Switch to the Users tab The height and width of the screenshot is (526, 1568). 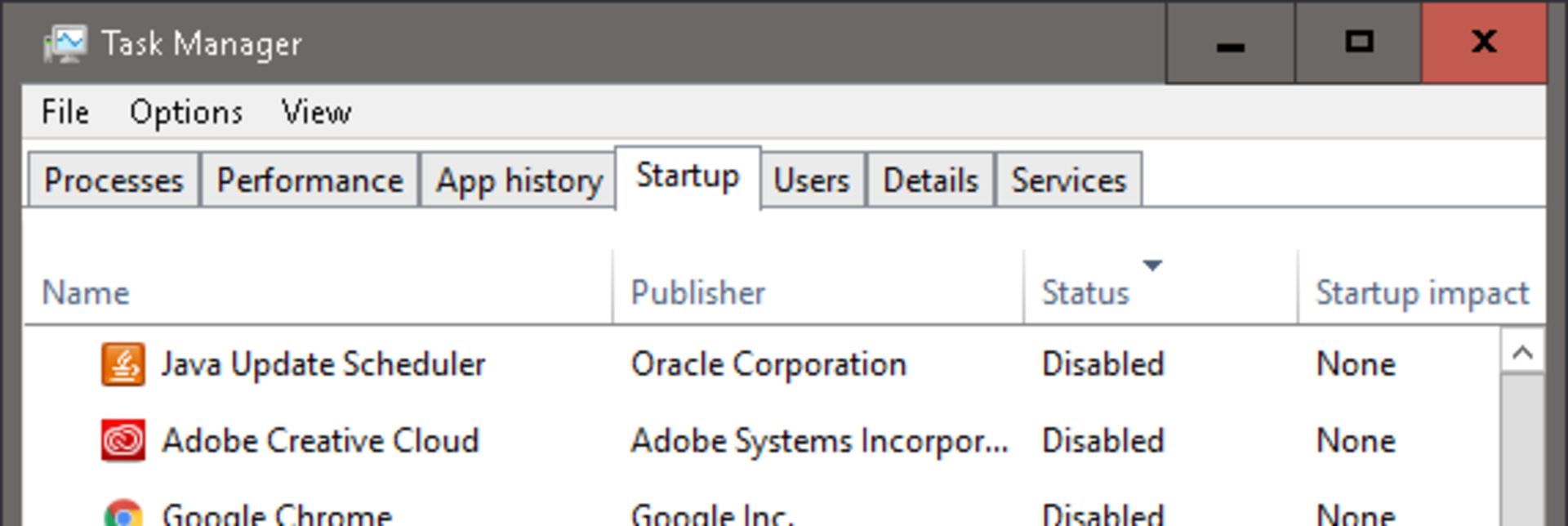pyautogui.click(x=811, y=181)
